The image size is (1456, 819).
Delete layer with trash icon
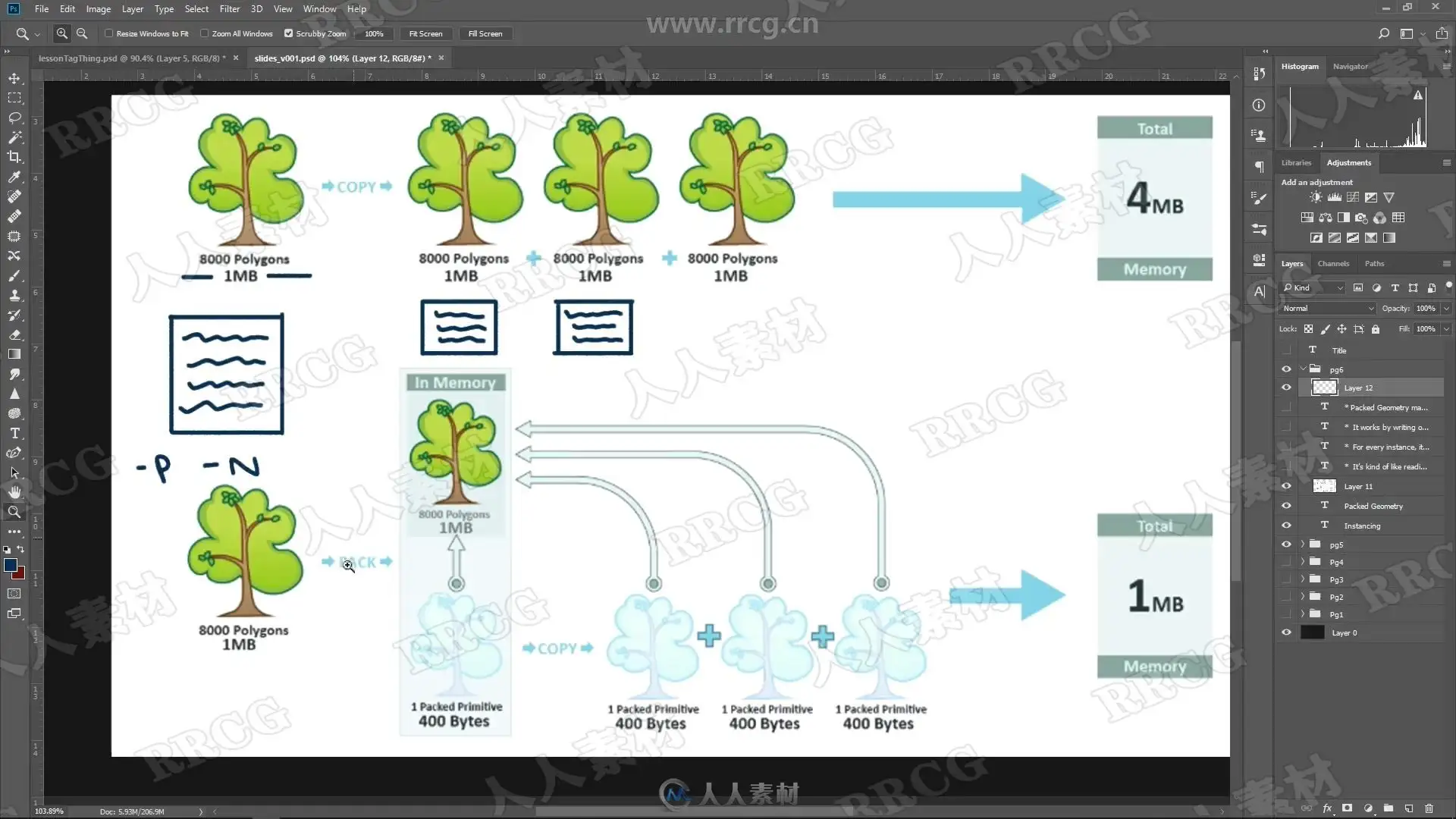[x=1429, y=808]
